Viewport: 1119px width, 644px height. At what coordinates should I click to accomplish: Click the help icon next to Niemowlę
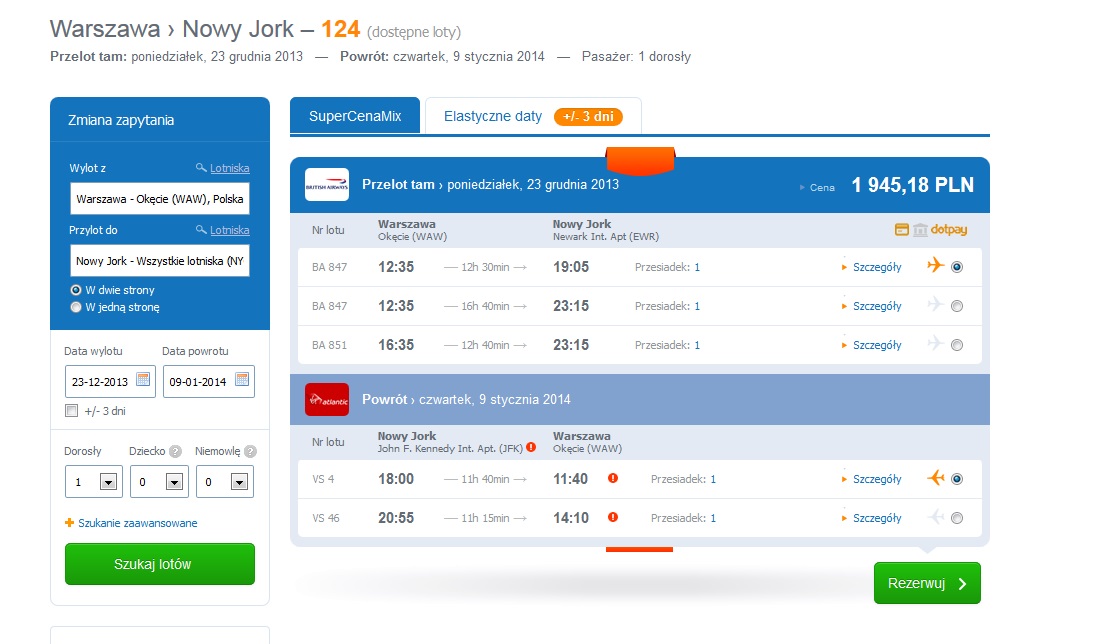tap(250, 451)
